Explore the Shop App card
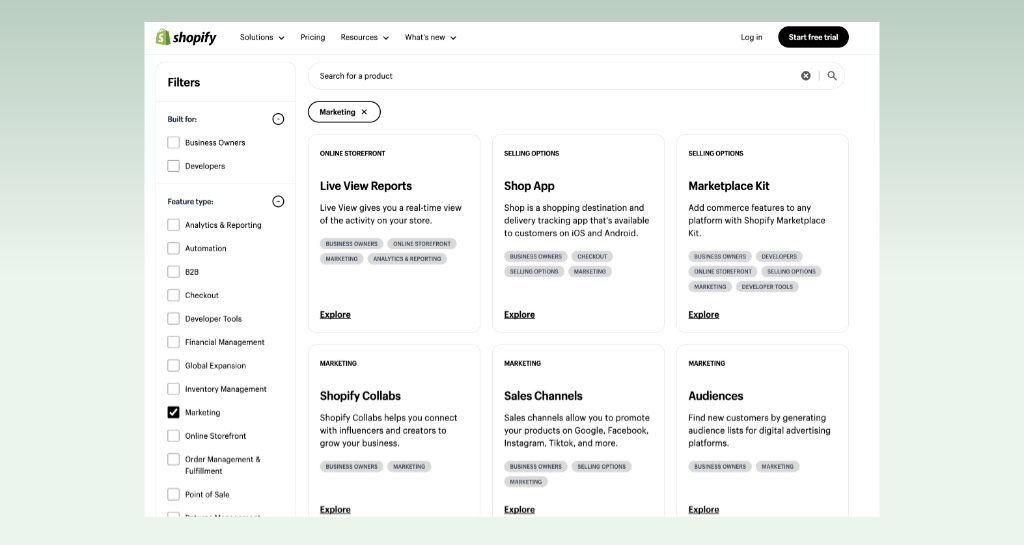This screenshot has width=1024, height=545. (x=519, y=315)
